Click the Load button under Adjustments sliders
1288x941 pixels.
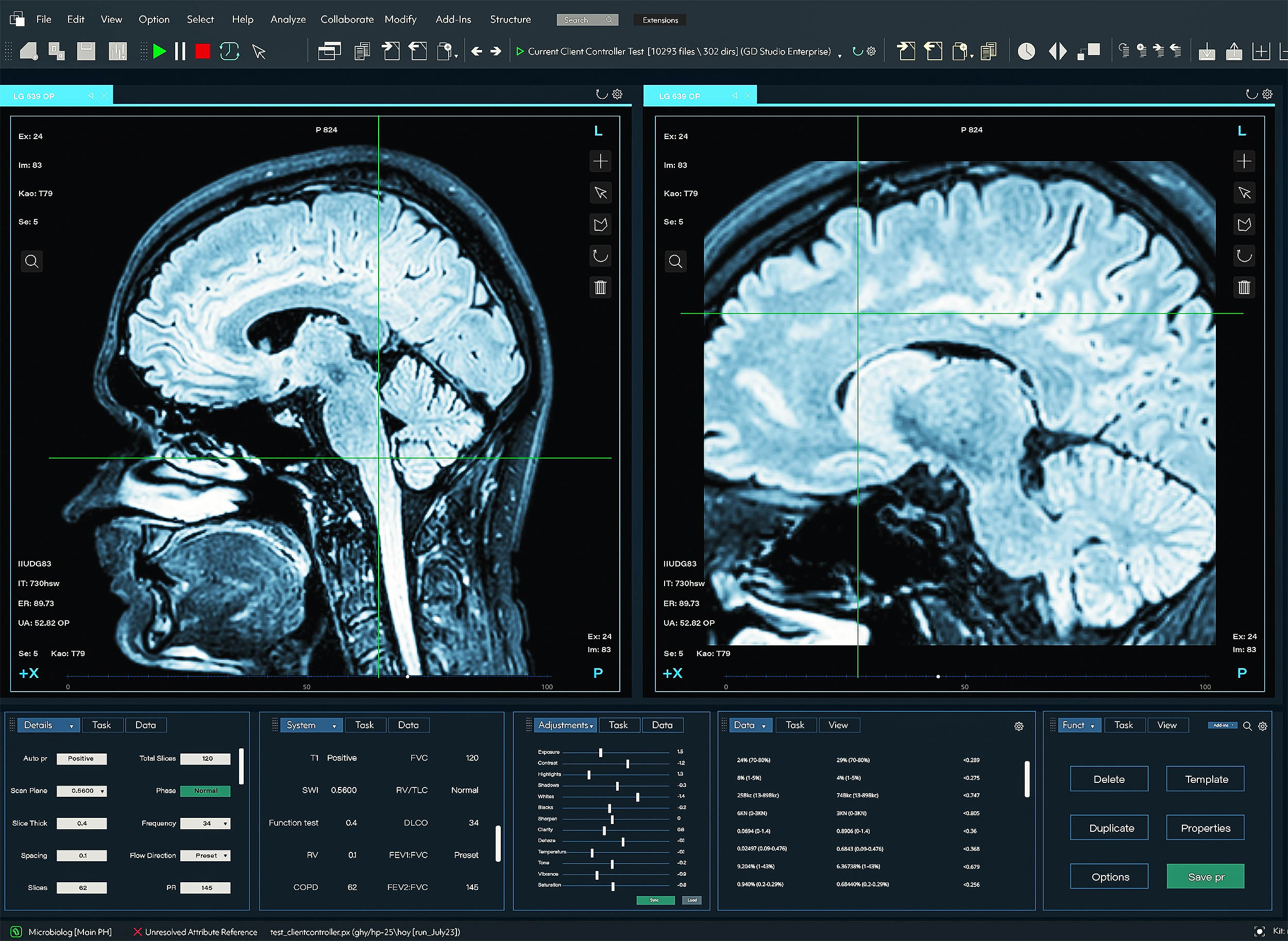pos(691,900)
